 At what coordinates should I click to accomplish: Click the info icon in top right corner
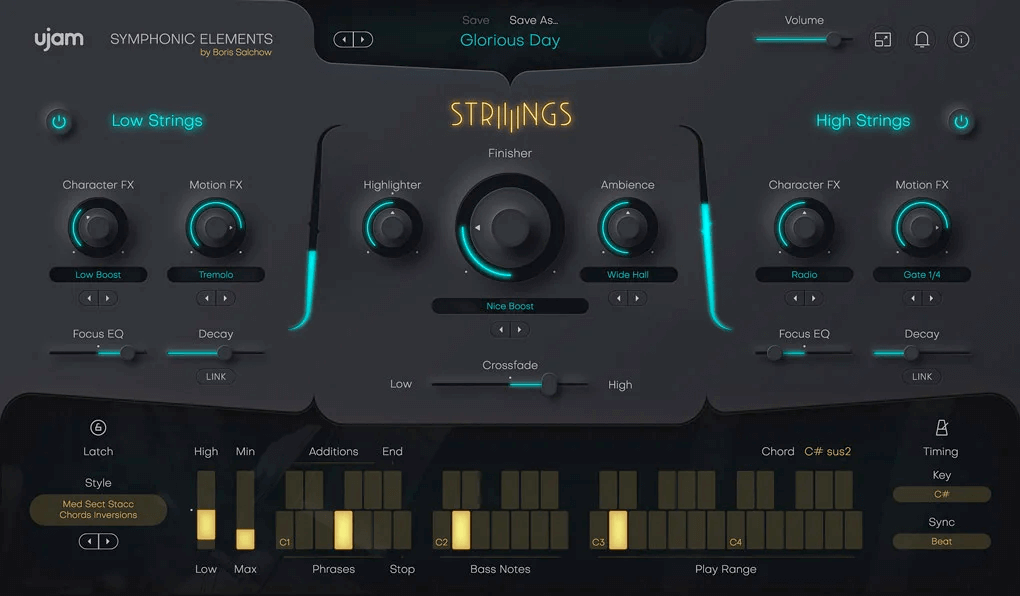click(x=960, y=40)
